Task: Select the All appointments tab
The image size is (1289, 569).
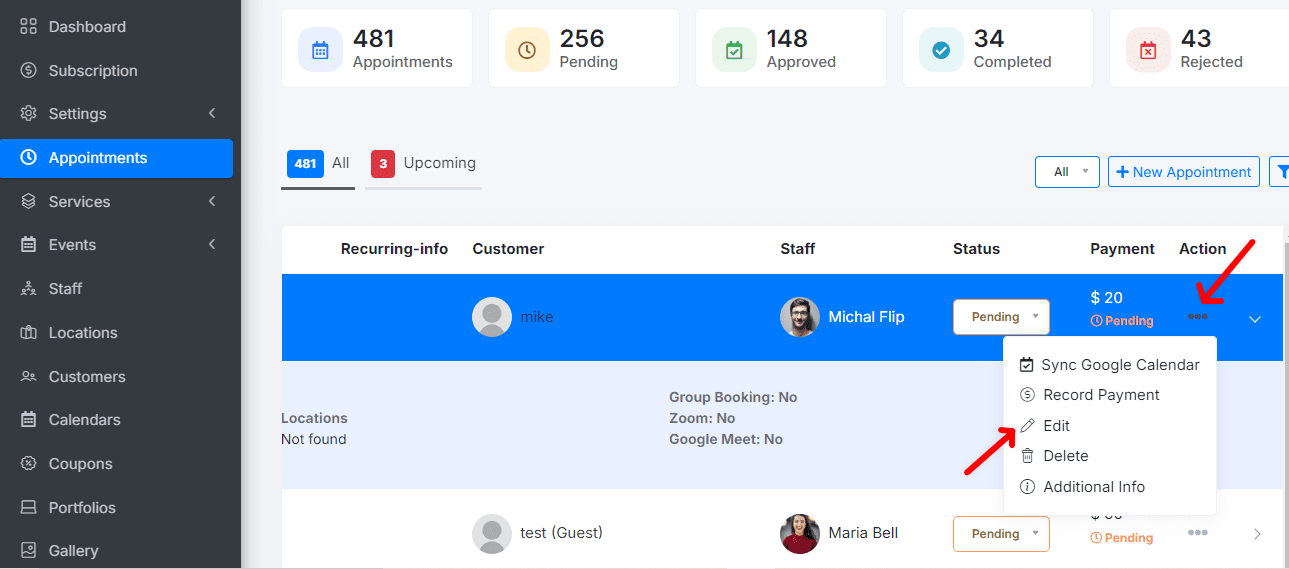Action: 318,163
